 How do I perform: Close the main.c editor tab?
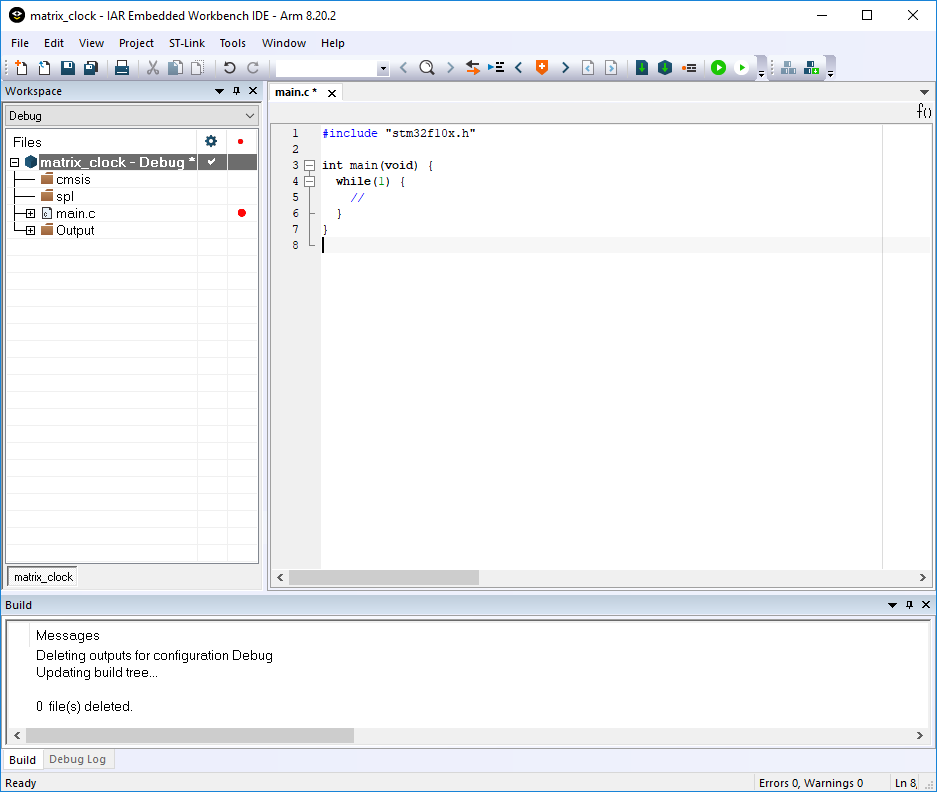coord(332,93)
